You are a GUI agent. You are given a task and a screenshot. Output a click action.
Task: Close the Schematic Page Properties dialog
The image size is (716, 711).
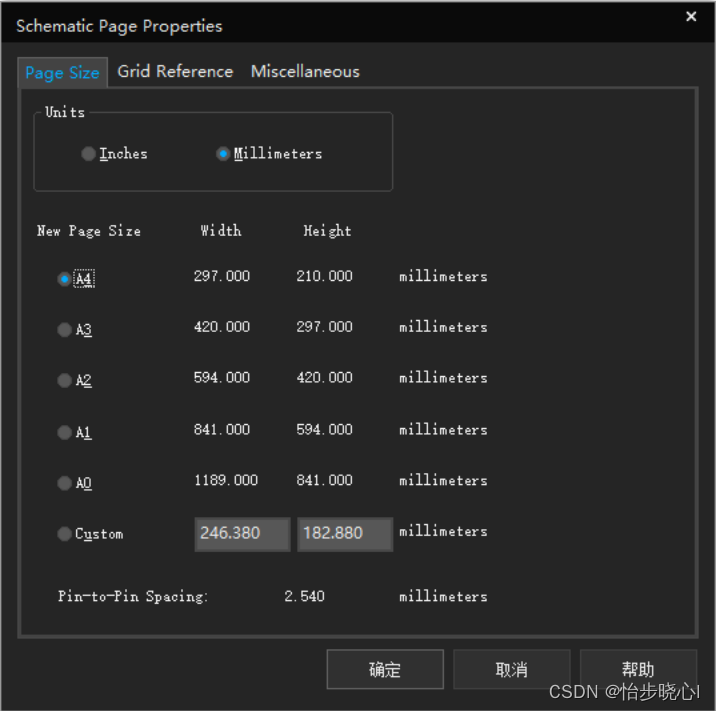(690, 17)
